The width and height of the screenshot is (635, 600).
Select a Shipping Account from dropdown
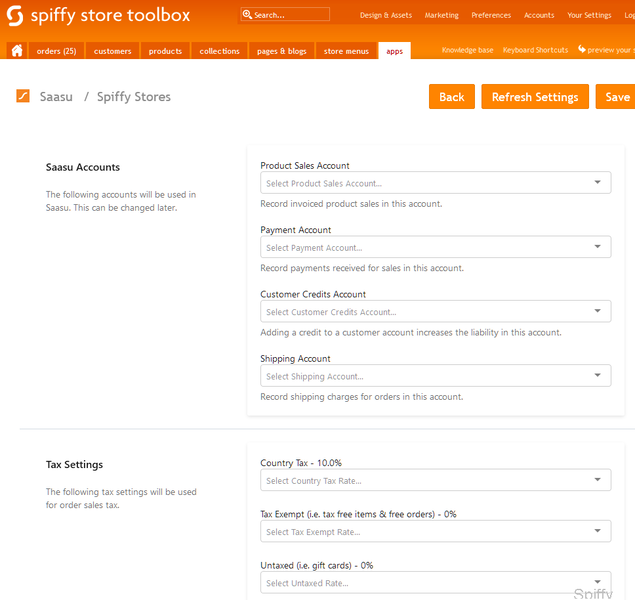435,376
